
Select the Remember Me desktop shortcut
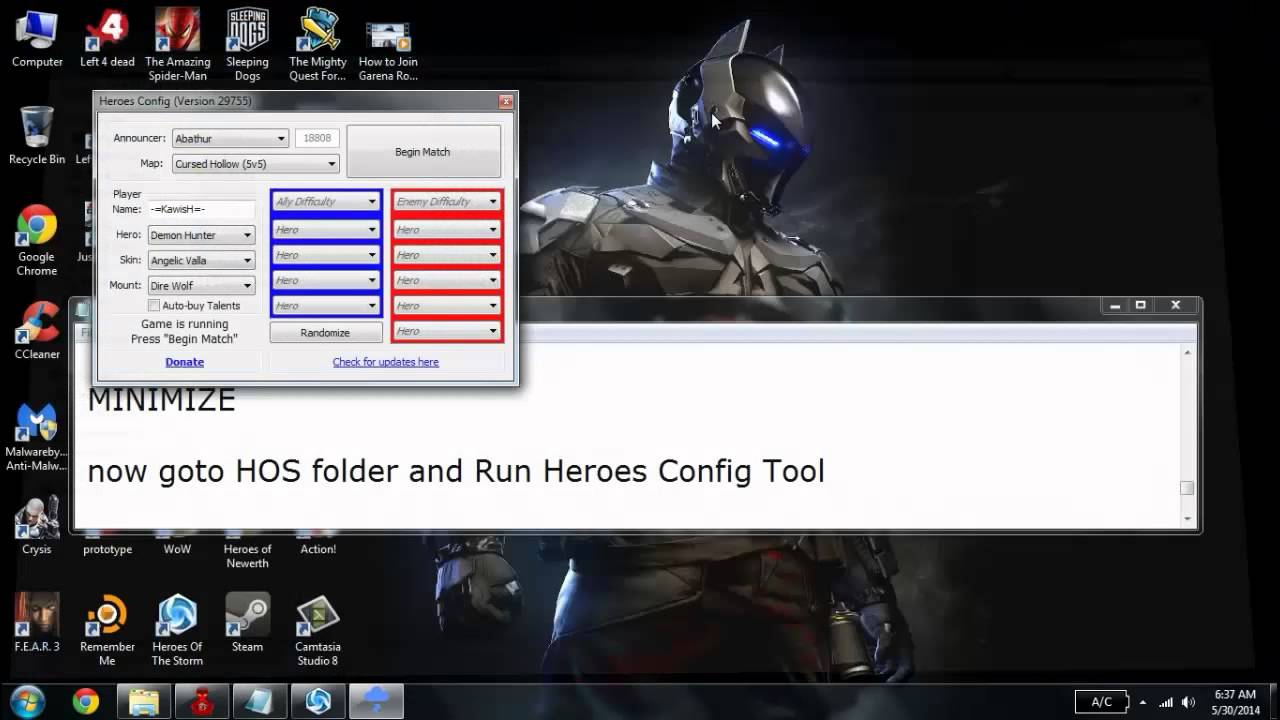(x=107, y=630)
